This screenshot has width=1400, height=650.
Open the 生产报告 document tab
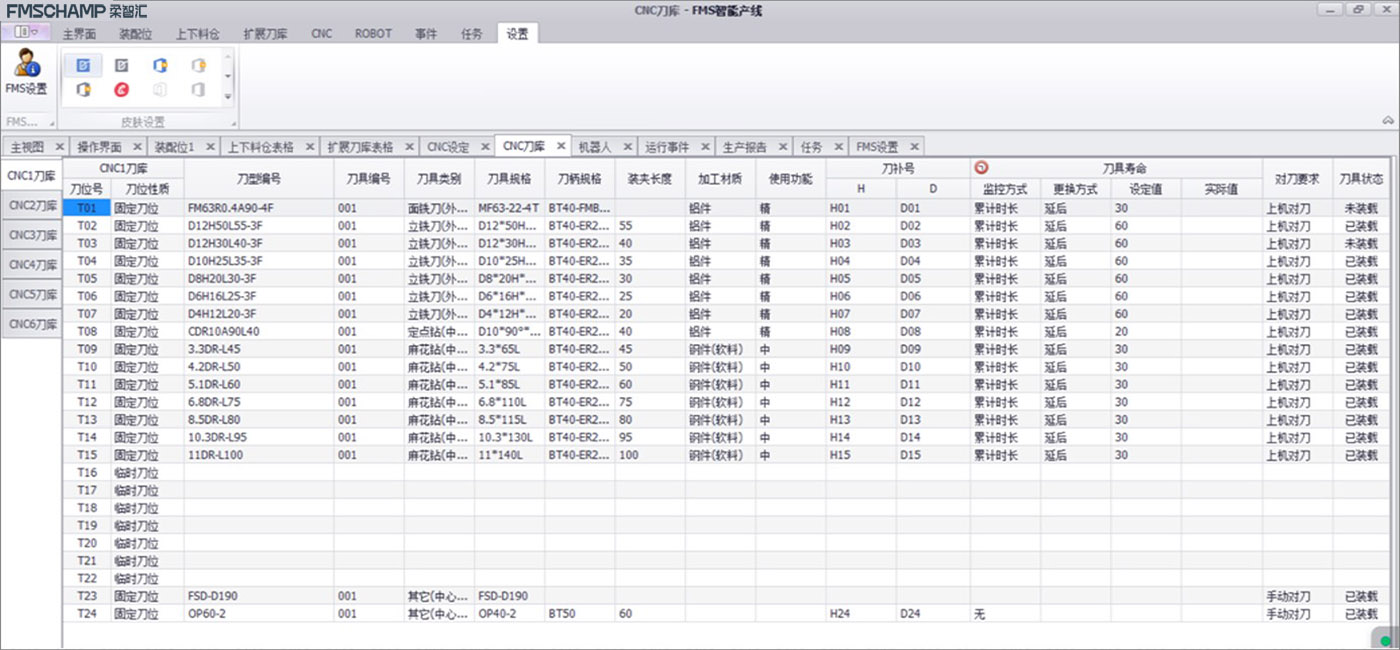[x=744, y=147]
